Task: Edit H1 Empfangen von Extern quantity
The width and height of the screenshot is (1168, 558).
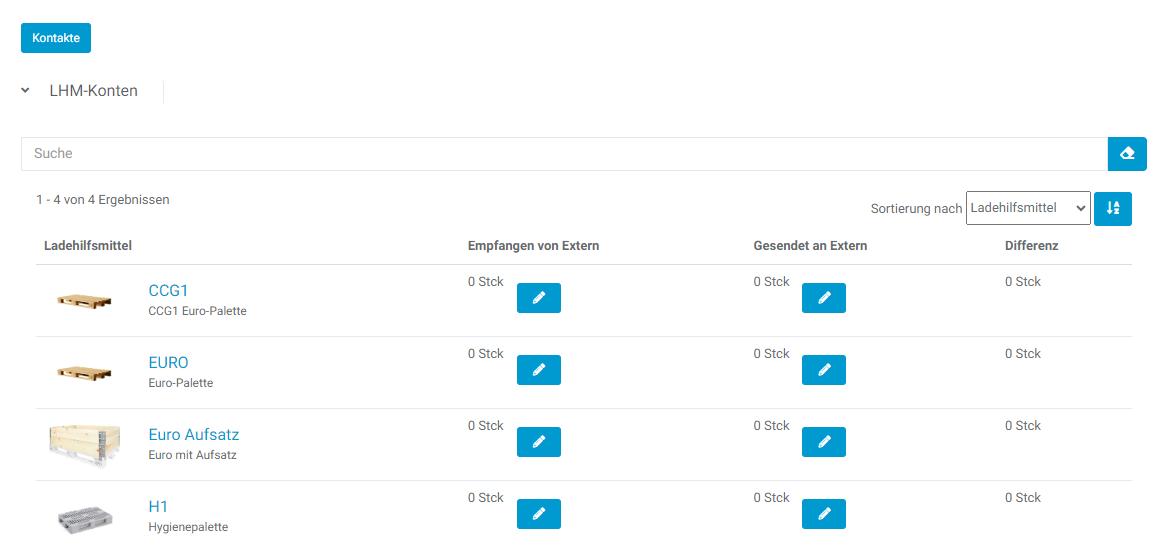Action: click(538, 514)
